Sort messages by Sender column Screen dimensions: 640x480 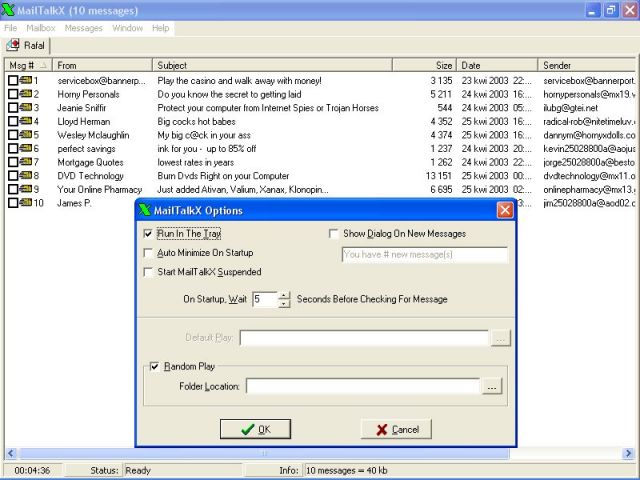click(587, 65)
